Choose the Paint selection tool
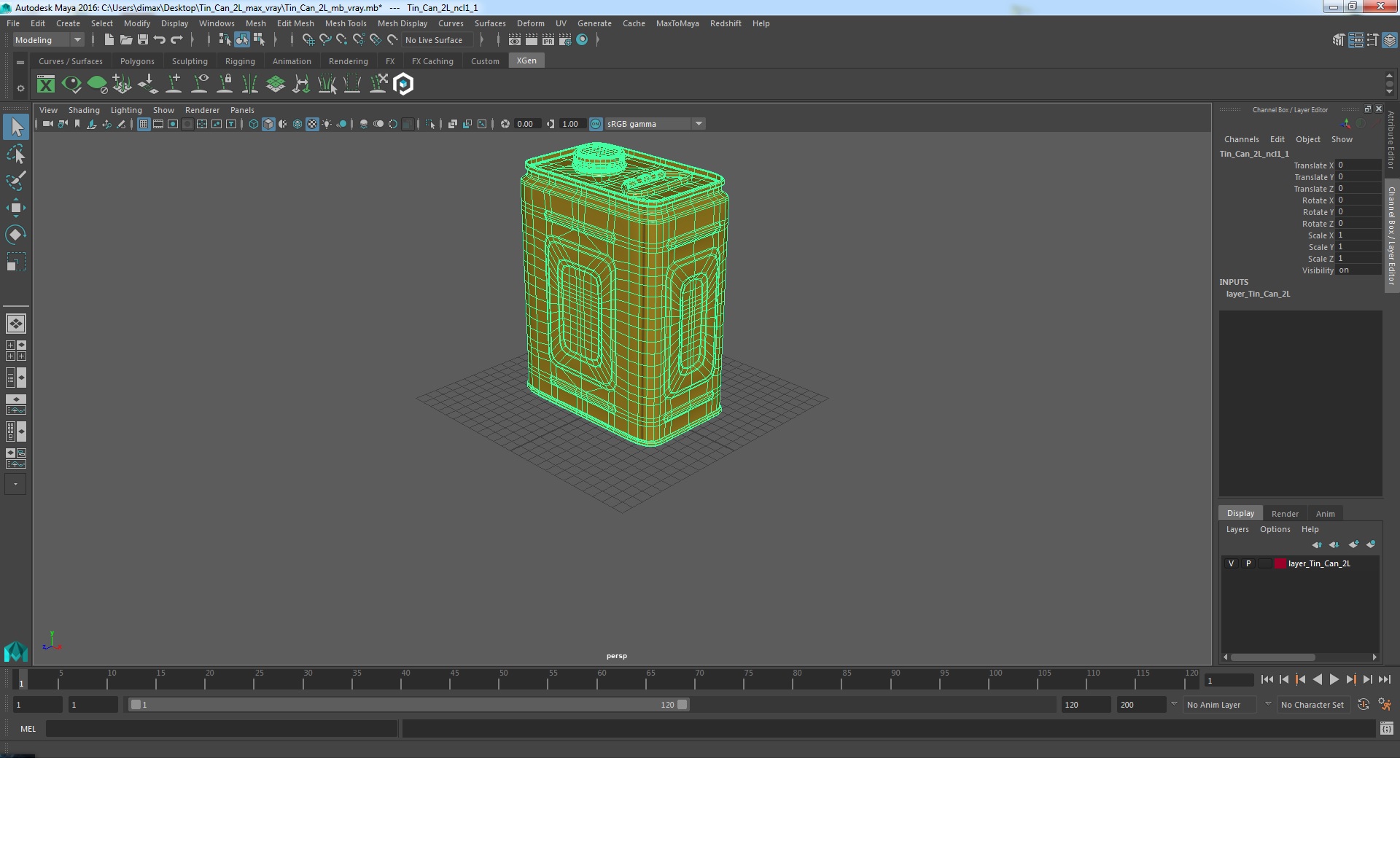Screen dimensions: 1400x844 click(x=16, y=181)
